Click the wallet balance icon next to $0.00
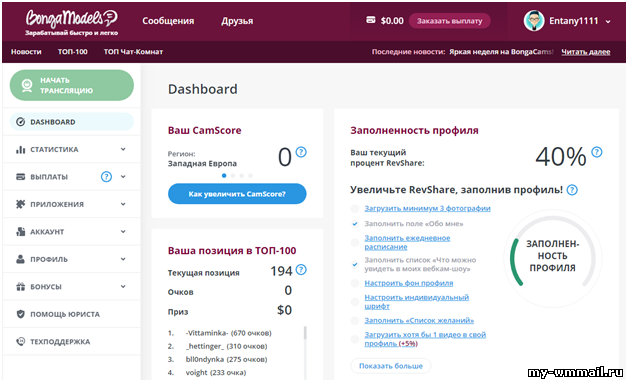This screenshot has height=382, width=628. pos(371,20)
